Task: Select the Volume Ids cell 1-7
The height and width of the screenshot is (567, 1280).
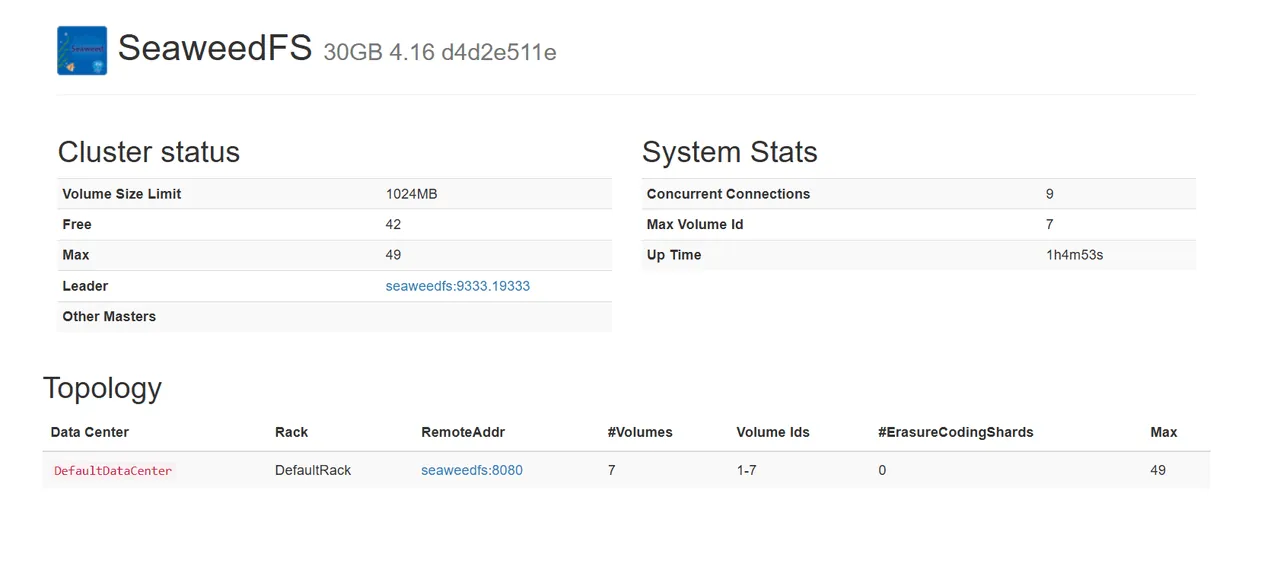Action: pos(747,470)
